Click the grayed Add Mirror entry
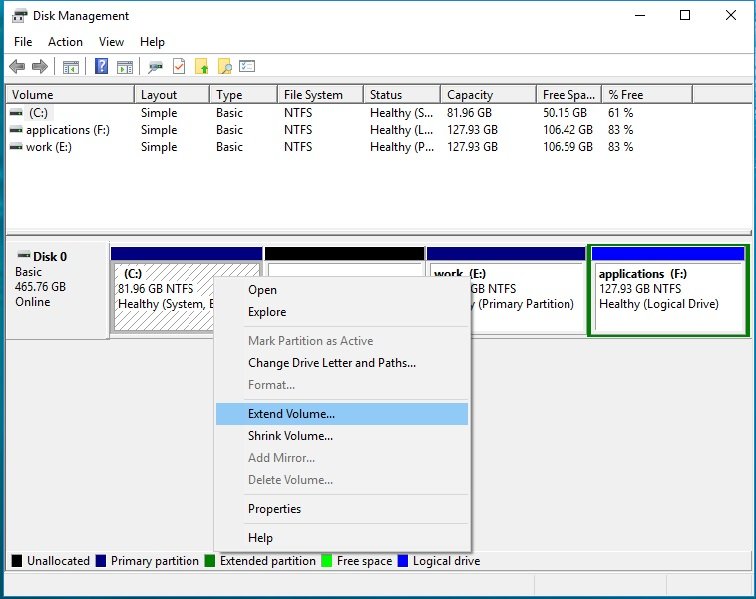756x599 pixels. point(341,458)
